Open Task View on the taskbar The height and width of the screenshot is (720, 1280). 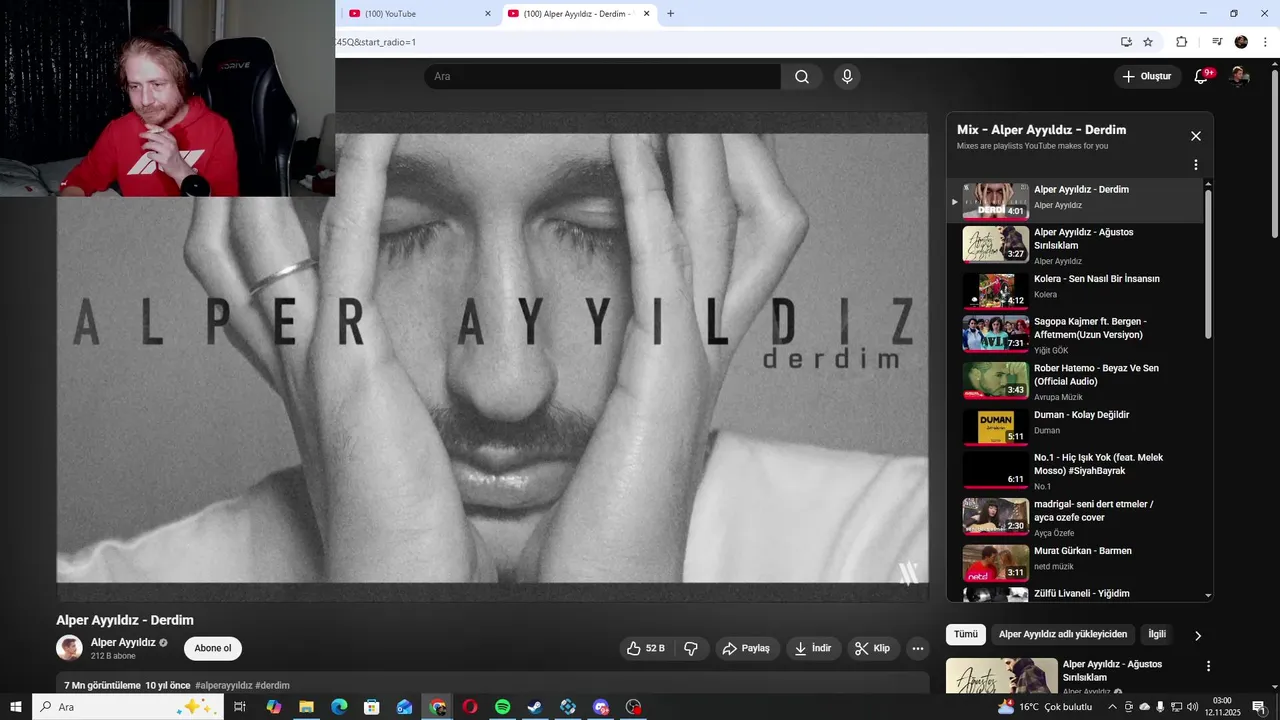(x=240, y=707)
